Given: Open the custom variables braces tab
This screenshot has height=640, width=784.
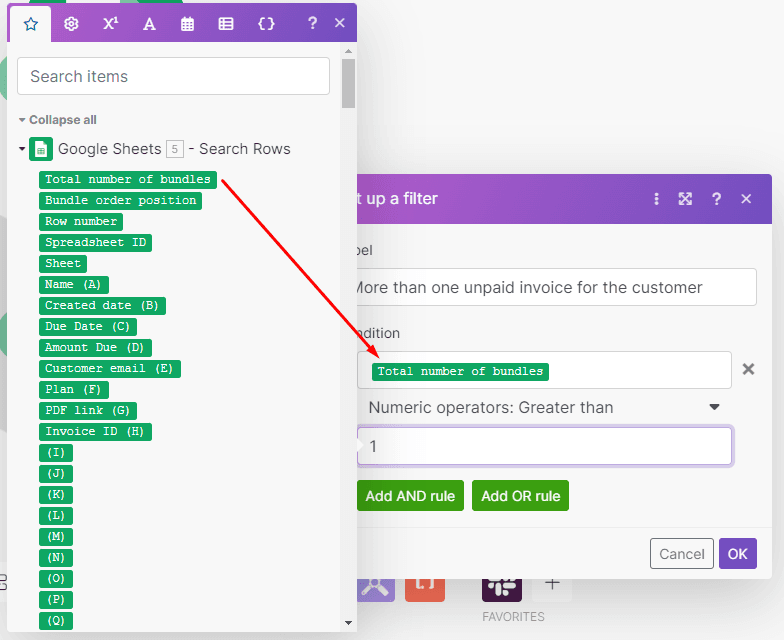Looking at the screenshot, I should coord(266,24).
